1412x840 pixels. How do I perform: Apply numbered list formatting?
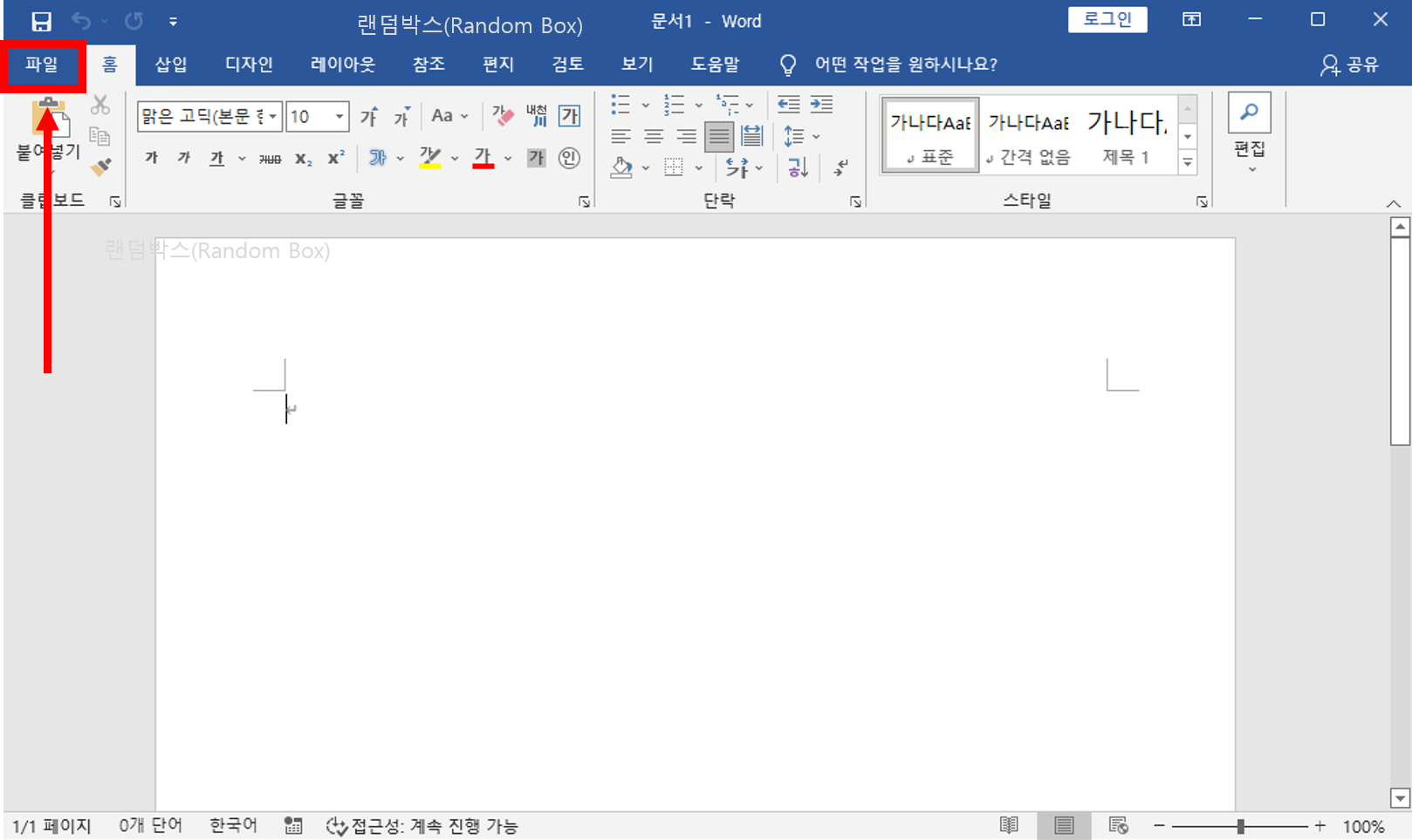(674, 105)
